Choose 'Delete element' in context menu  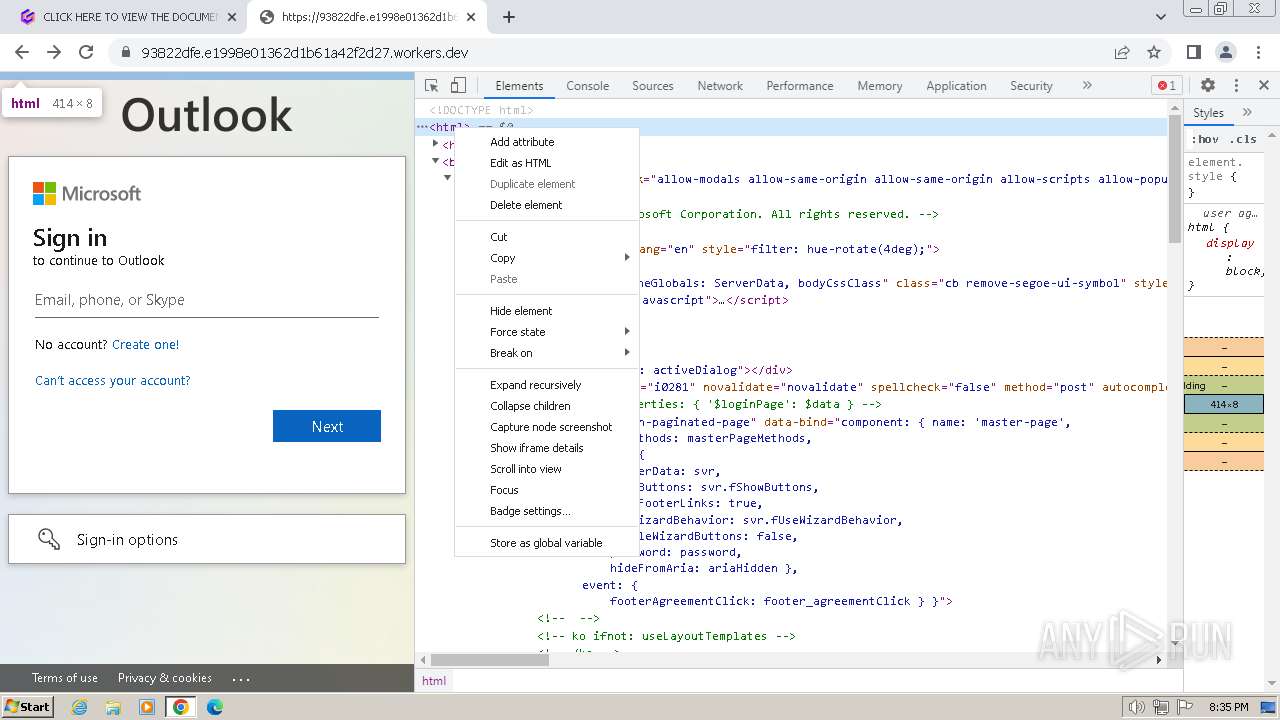coord(547,205)
